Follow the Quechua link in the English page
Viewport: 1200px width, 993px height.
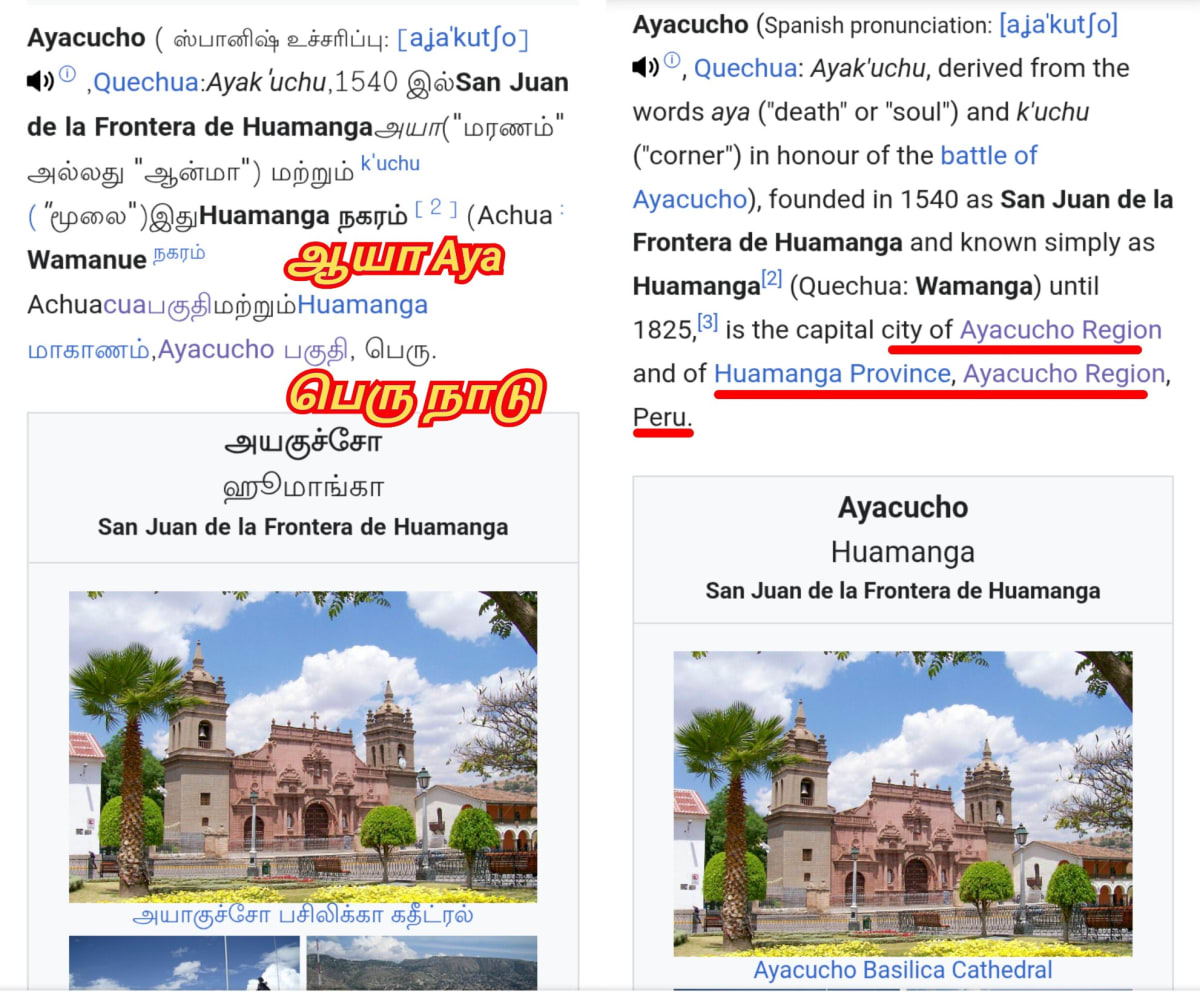pos(747,69)
